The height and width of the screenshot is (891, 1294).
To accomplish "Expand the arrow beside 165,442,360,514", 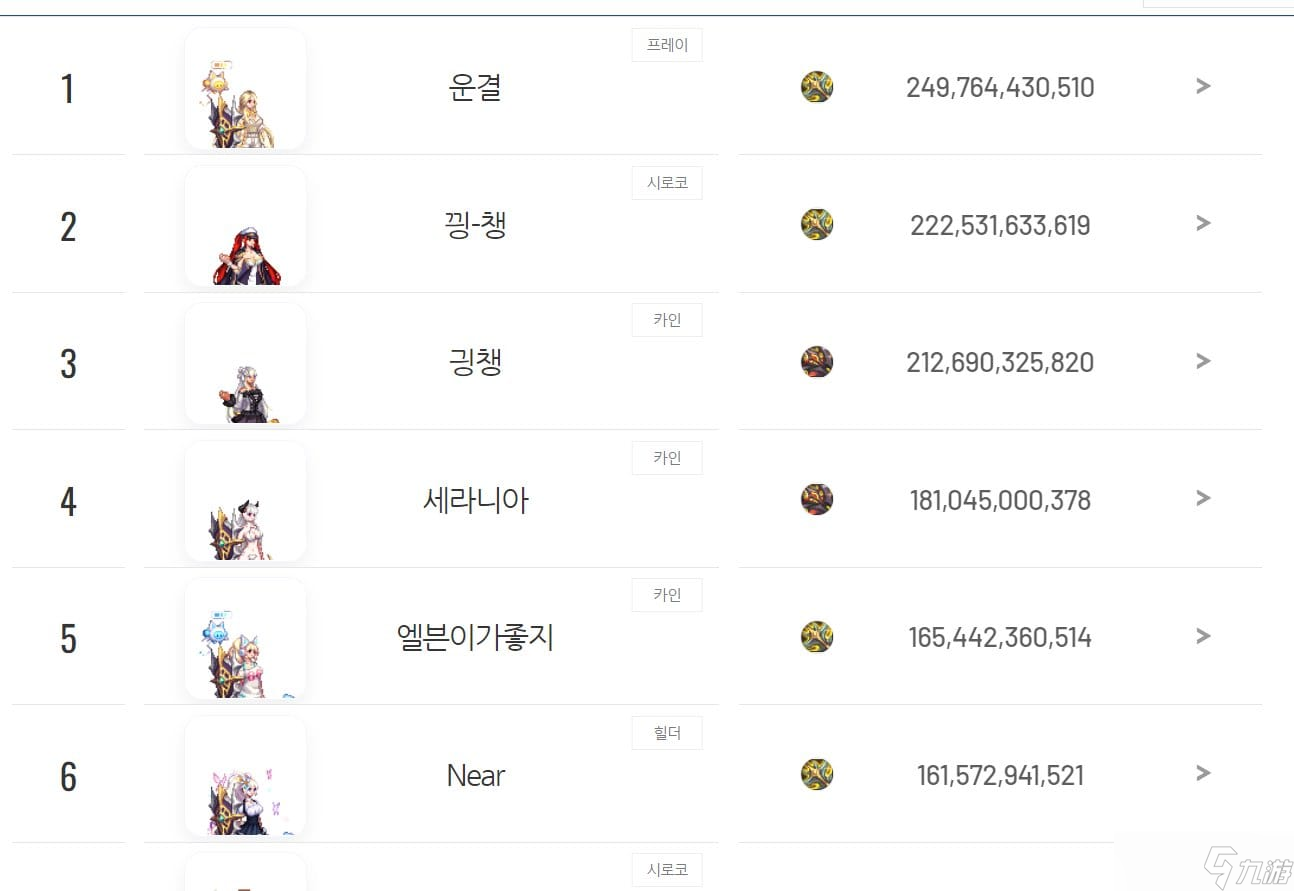I will coord(1203,636).
